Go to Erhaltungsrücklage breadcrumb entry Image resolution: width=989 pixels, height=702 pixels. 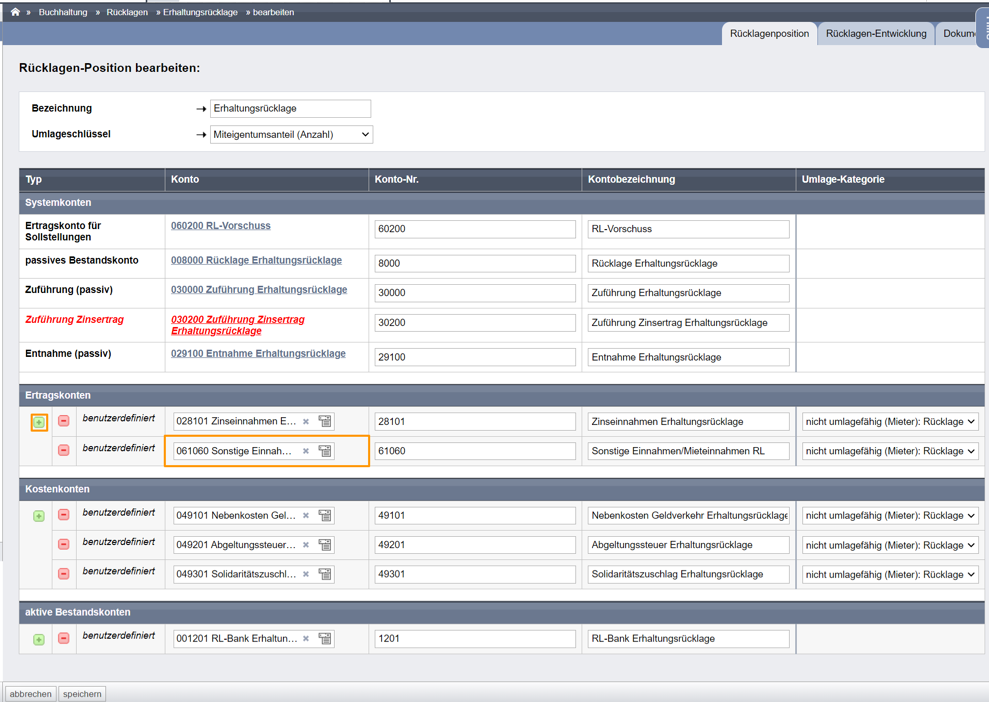click(201, 12)
